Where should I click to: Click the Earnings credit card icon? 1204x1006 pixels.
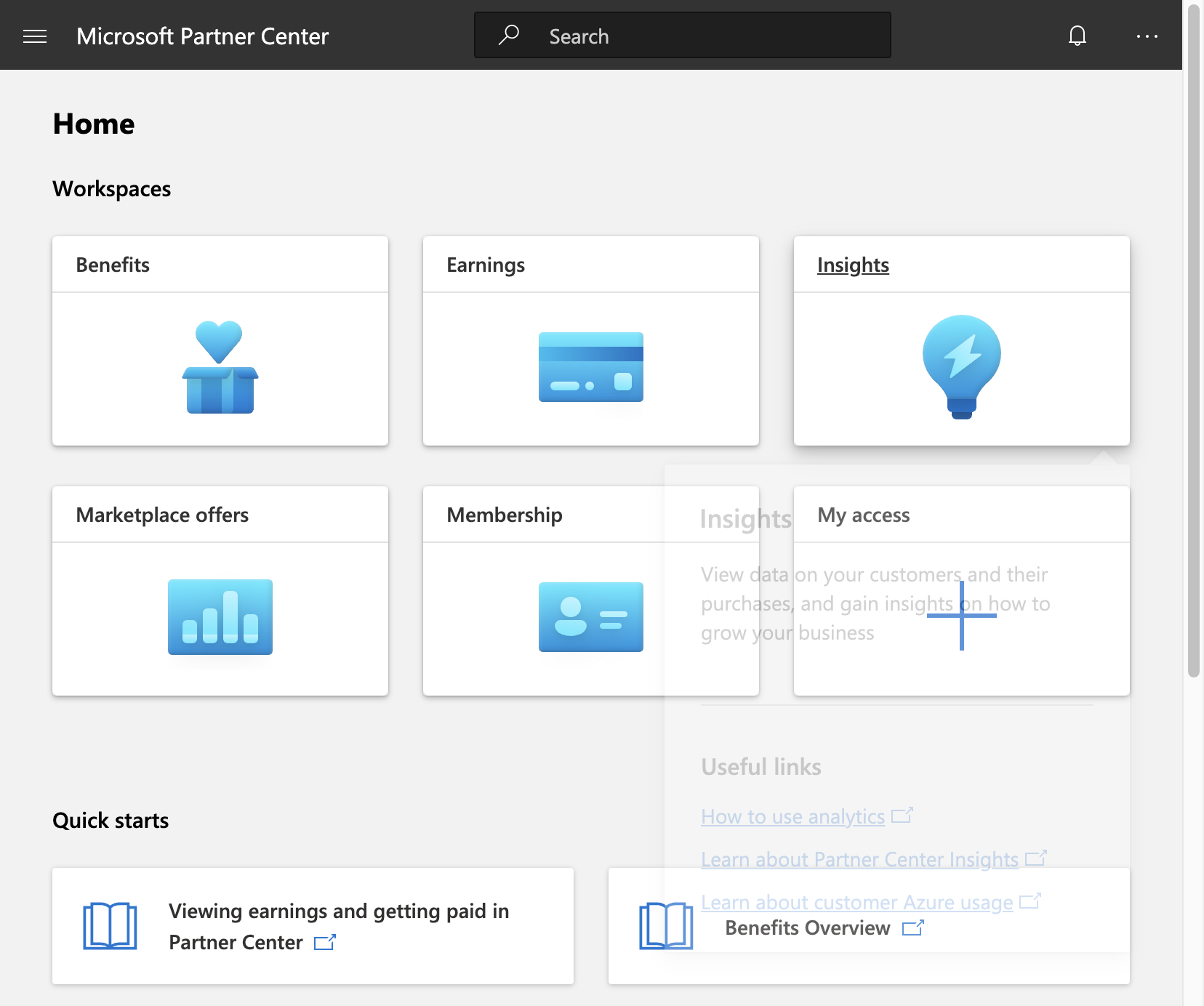(x=591, y=367)
